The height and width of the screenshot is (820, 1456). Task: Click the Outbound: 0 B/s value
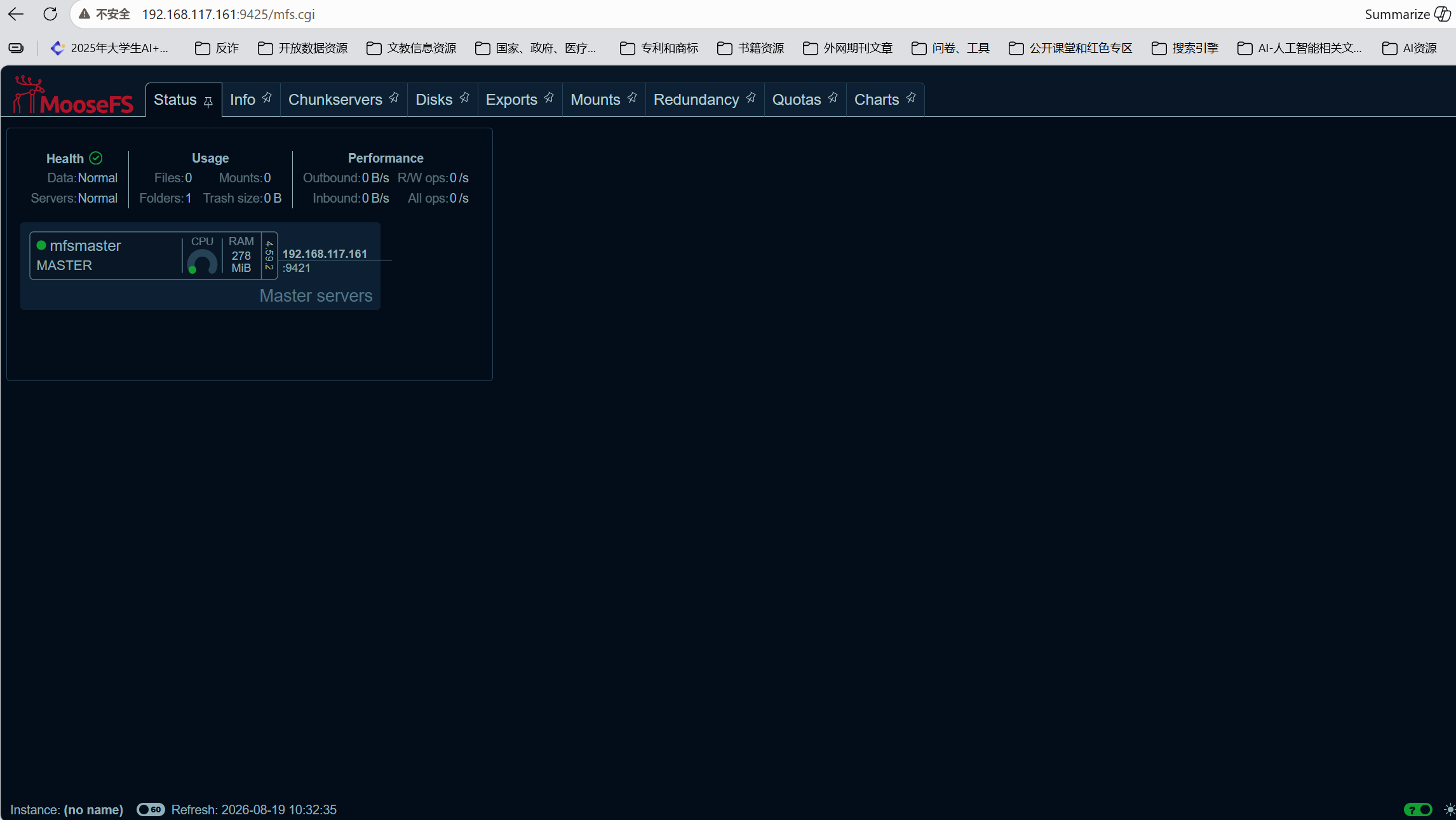coord(346,178)
